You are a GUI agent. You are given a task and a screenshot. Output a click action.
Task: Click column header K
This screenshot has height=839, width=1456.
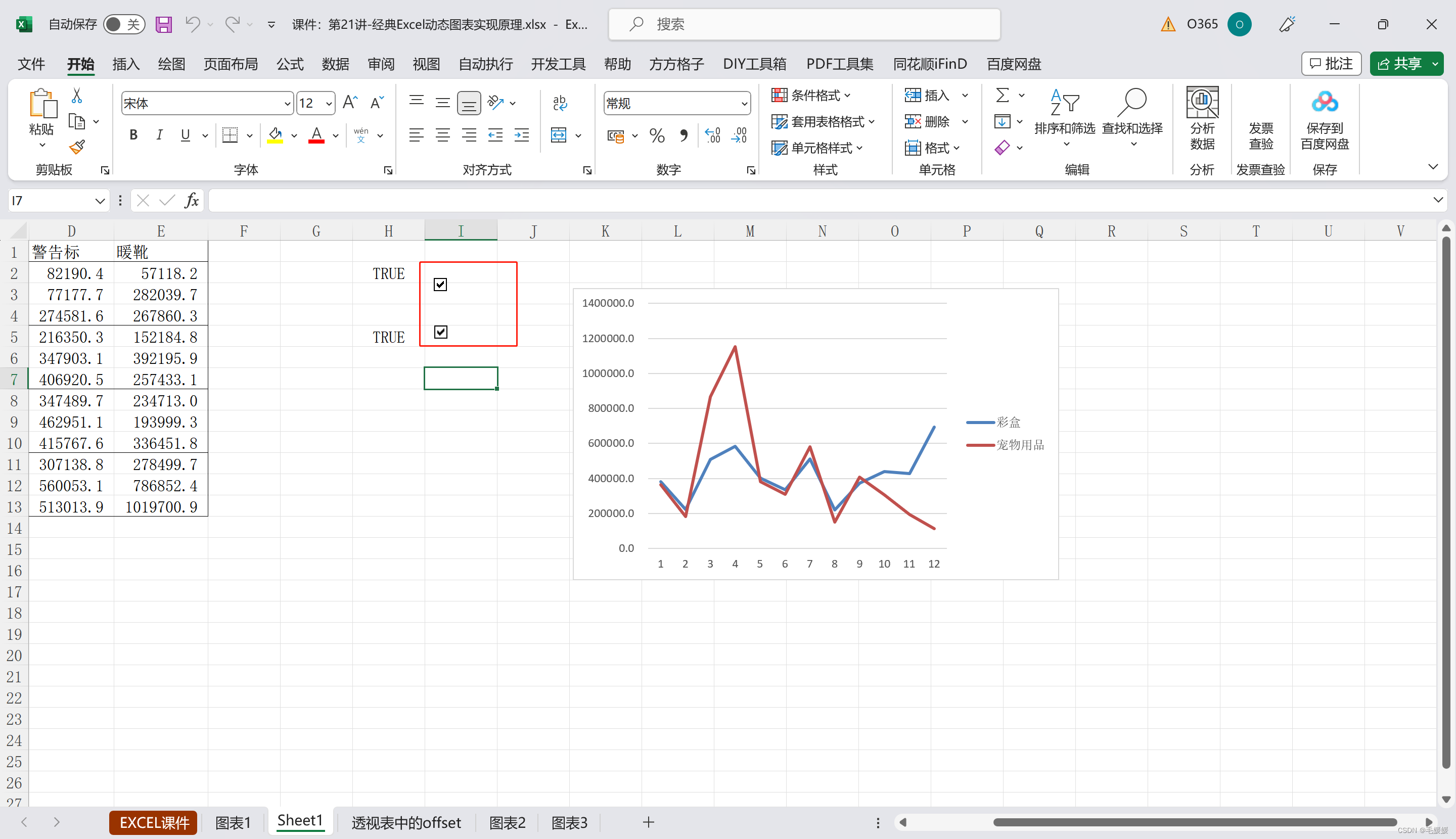[x=605, y=231]
